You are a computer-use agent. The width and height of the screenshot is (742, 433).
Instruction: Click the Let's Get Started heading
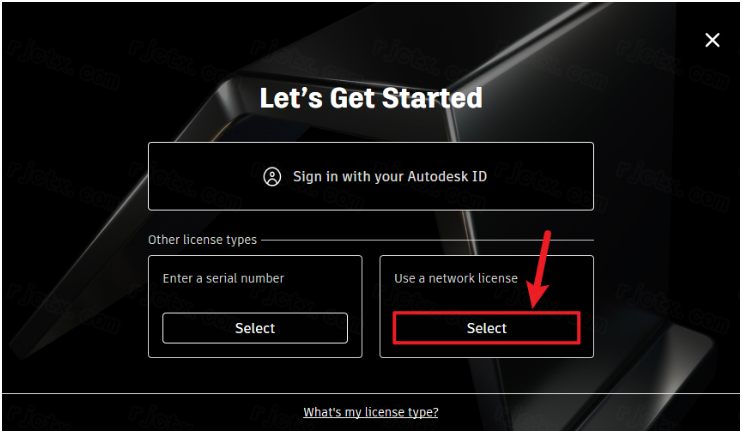[x=371, y=98]
